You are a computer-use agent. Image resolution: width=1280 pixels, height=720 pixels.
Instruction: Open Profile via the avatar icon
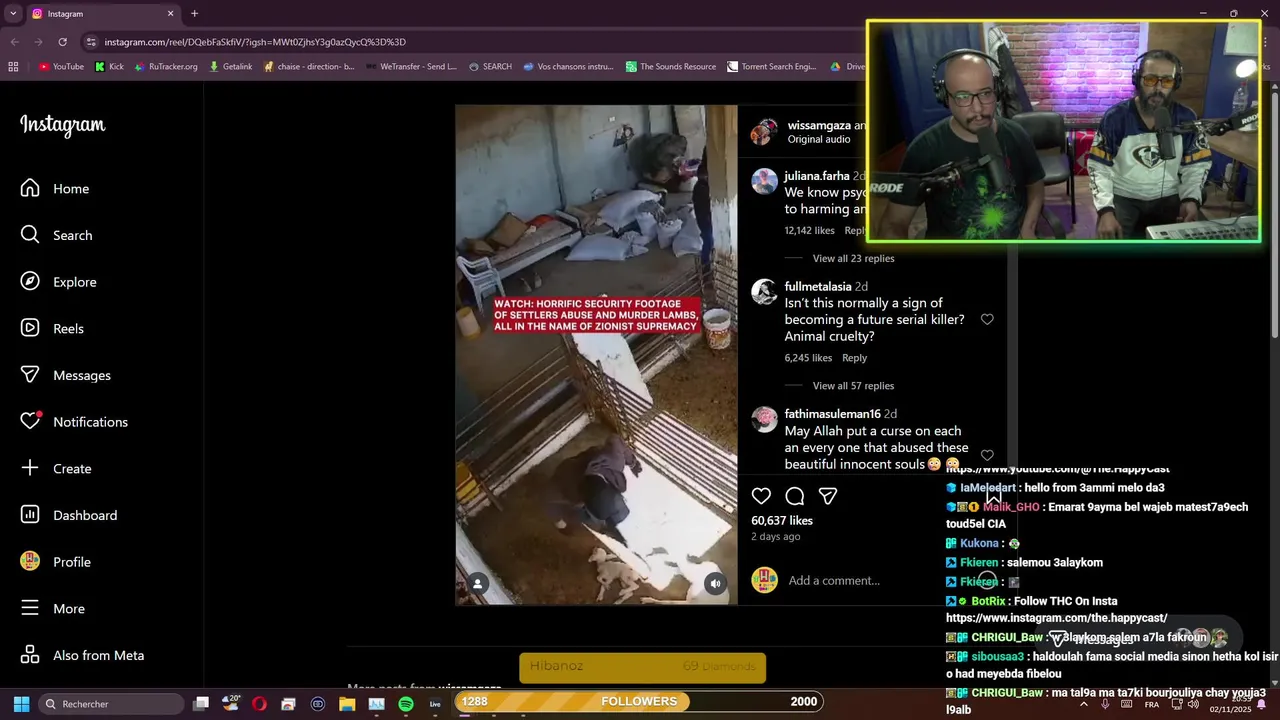point(30,562)
